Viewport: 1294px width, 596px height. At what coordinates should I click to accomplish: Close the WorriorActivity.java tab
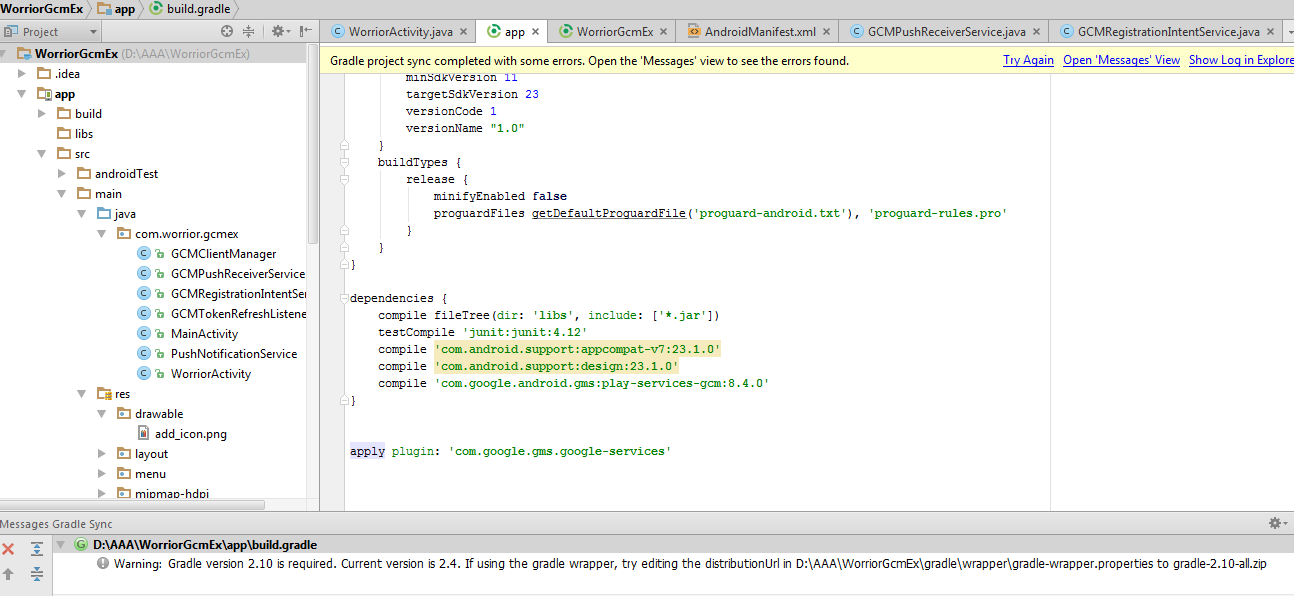(463, 32)
